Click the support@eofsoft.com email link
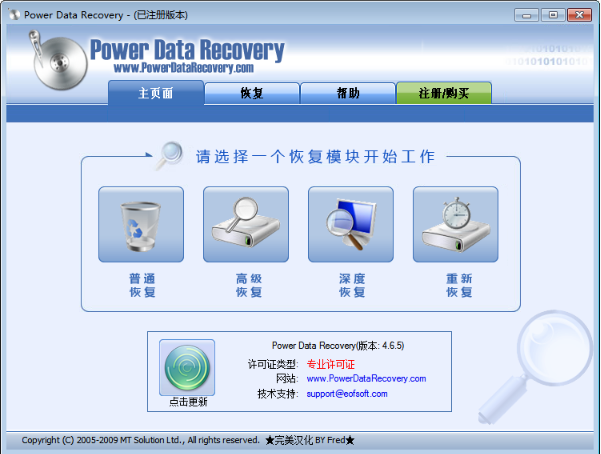Image resolution: width=601 pixels, height=454 pixels. [347, 394]
